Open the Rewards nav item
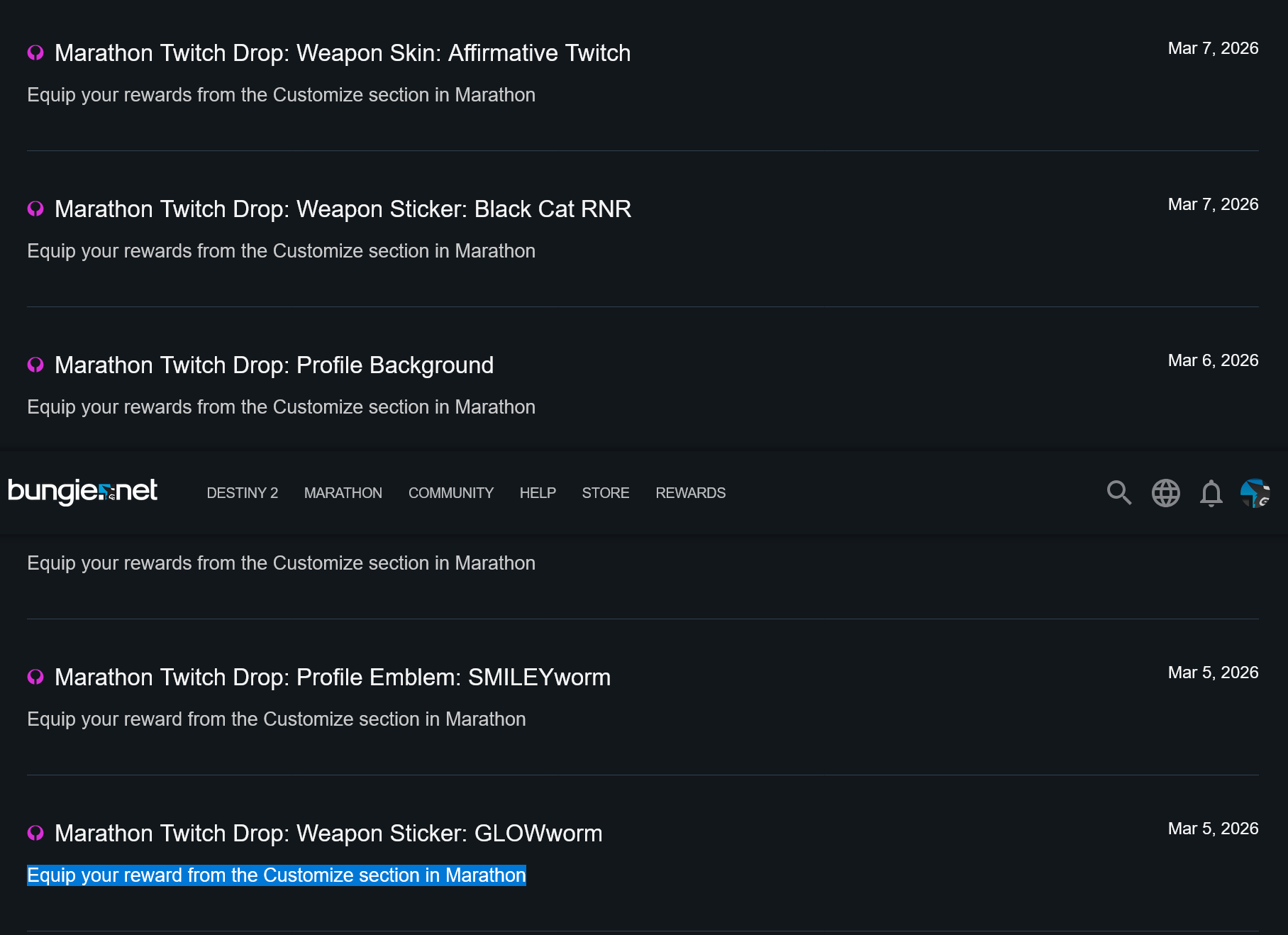 click(x=690, y=493)
